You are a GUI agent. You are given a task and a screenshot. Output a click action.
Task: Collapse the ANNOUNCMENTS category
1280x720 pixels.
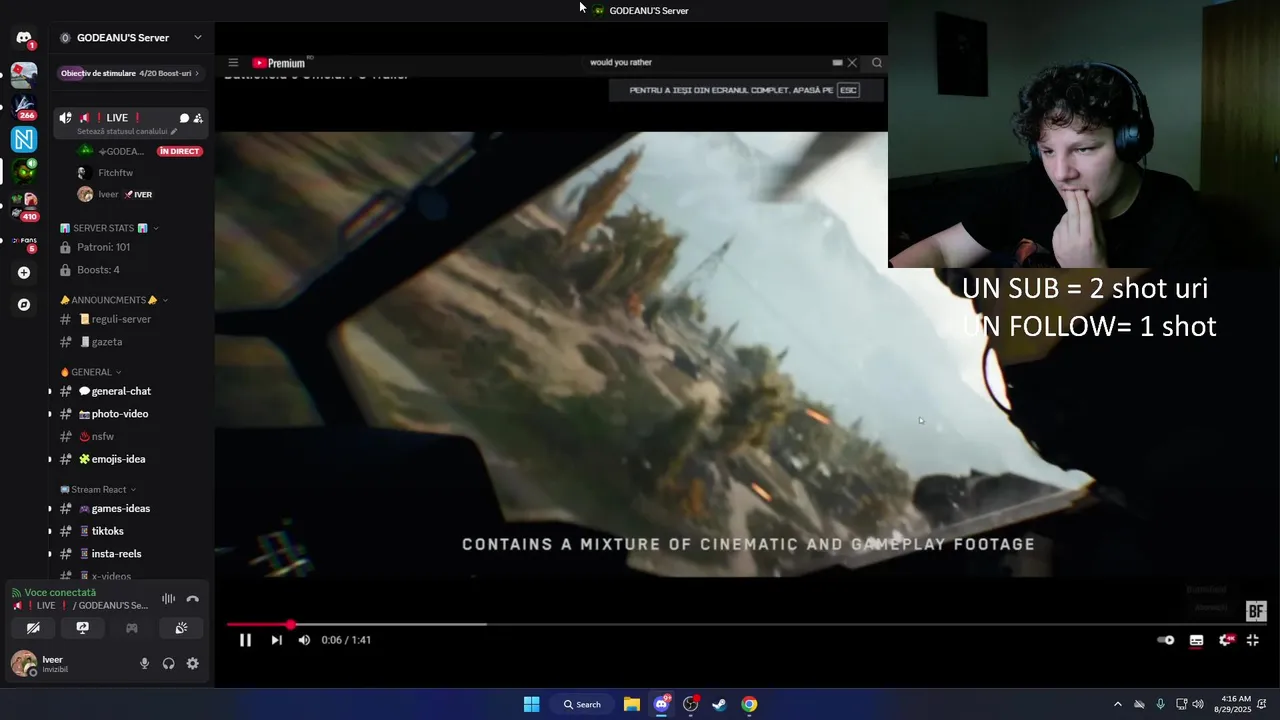[114, 300]
